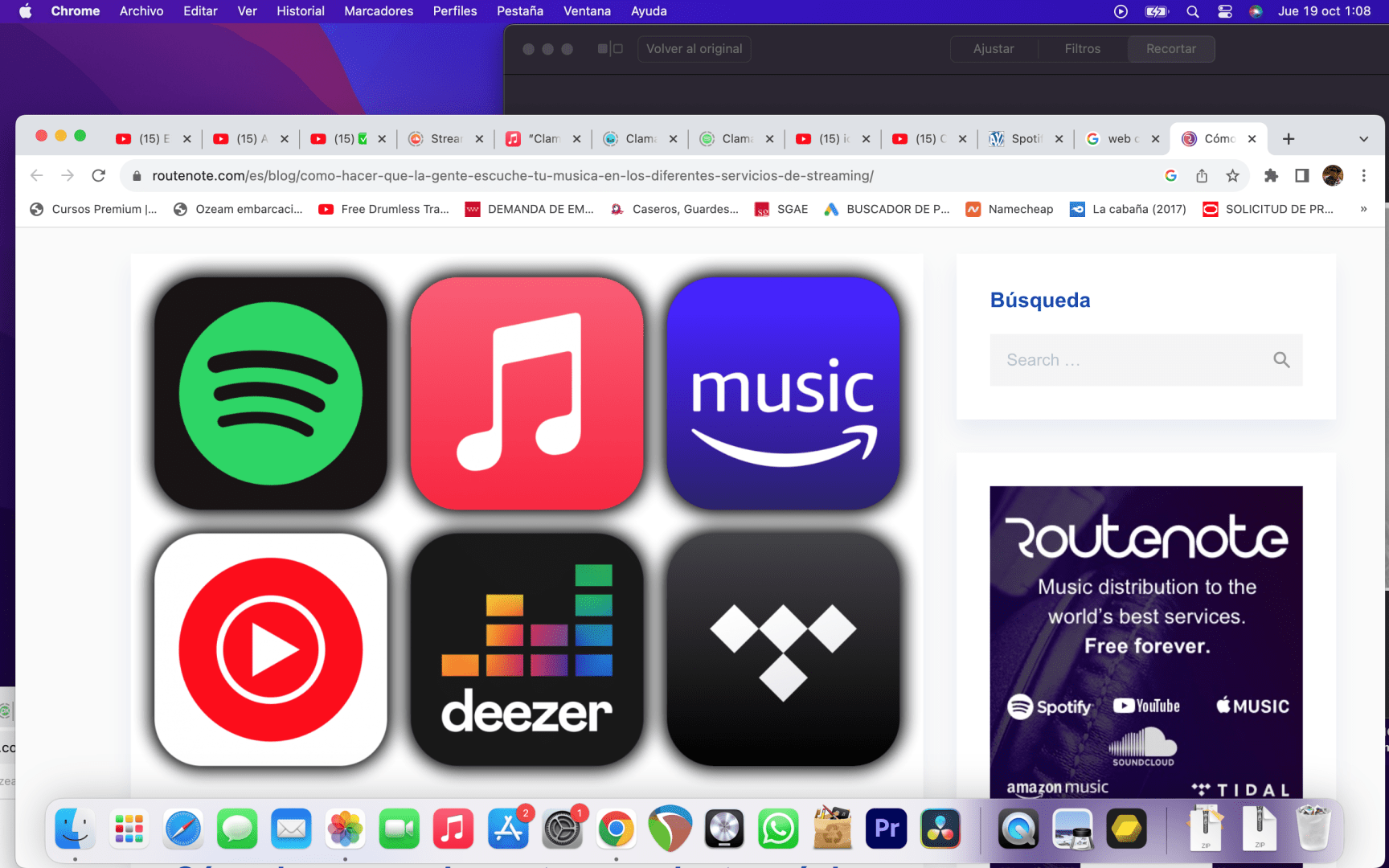The image size is (1389, 868).
Task: Click the Deezer logo in the article image
Action: pyautogui.click(x=527, y=649)
